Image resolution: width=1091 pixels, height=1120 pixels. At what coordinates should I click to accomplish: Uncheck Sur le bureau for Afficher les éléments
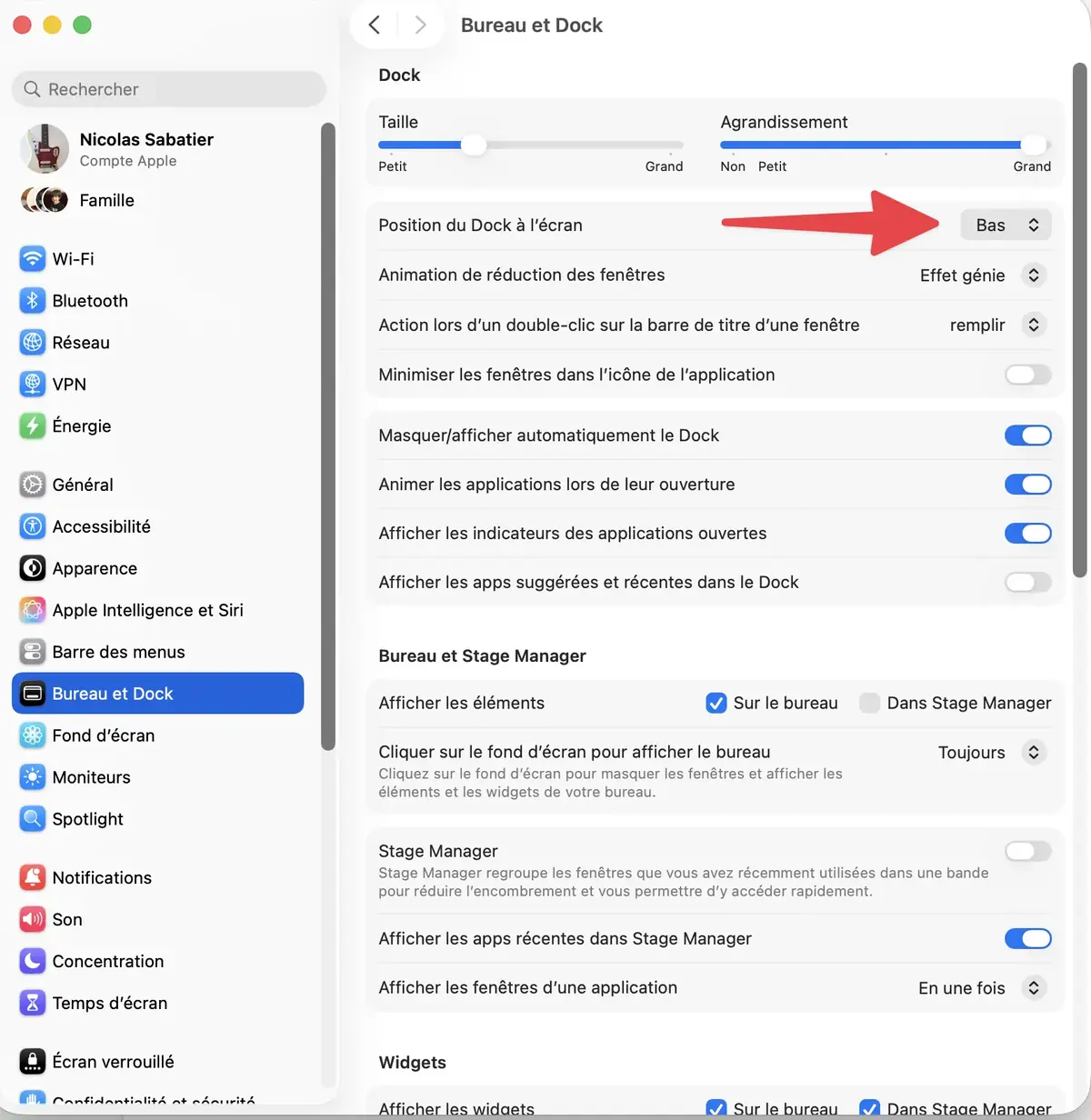716,703
